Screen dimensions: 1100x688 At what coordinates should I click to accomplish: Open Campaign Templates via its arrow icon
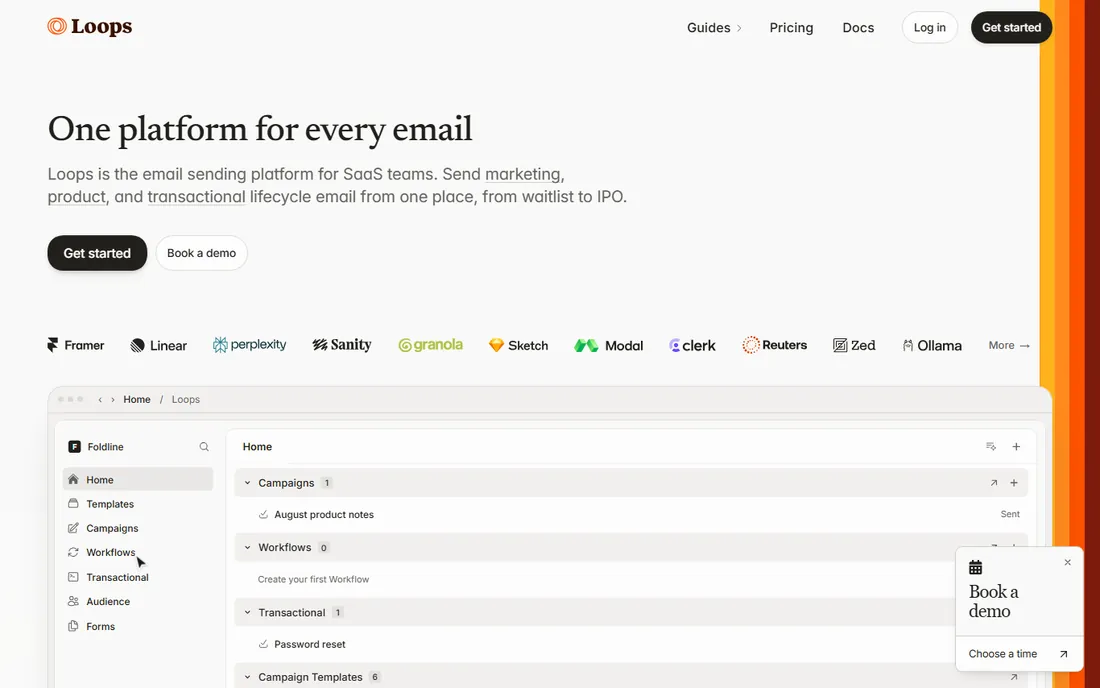(1014, 677)
